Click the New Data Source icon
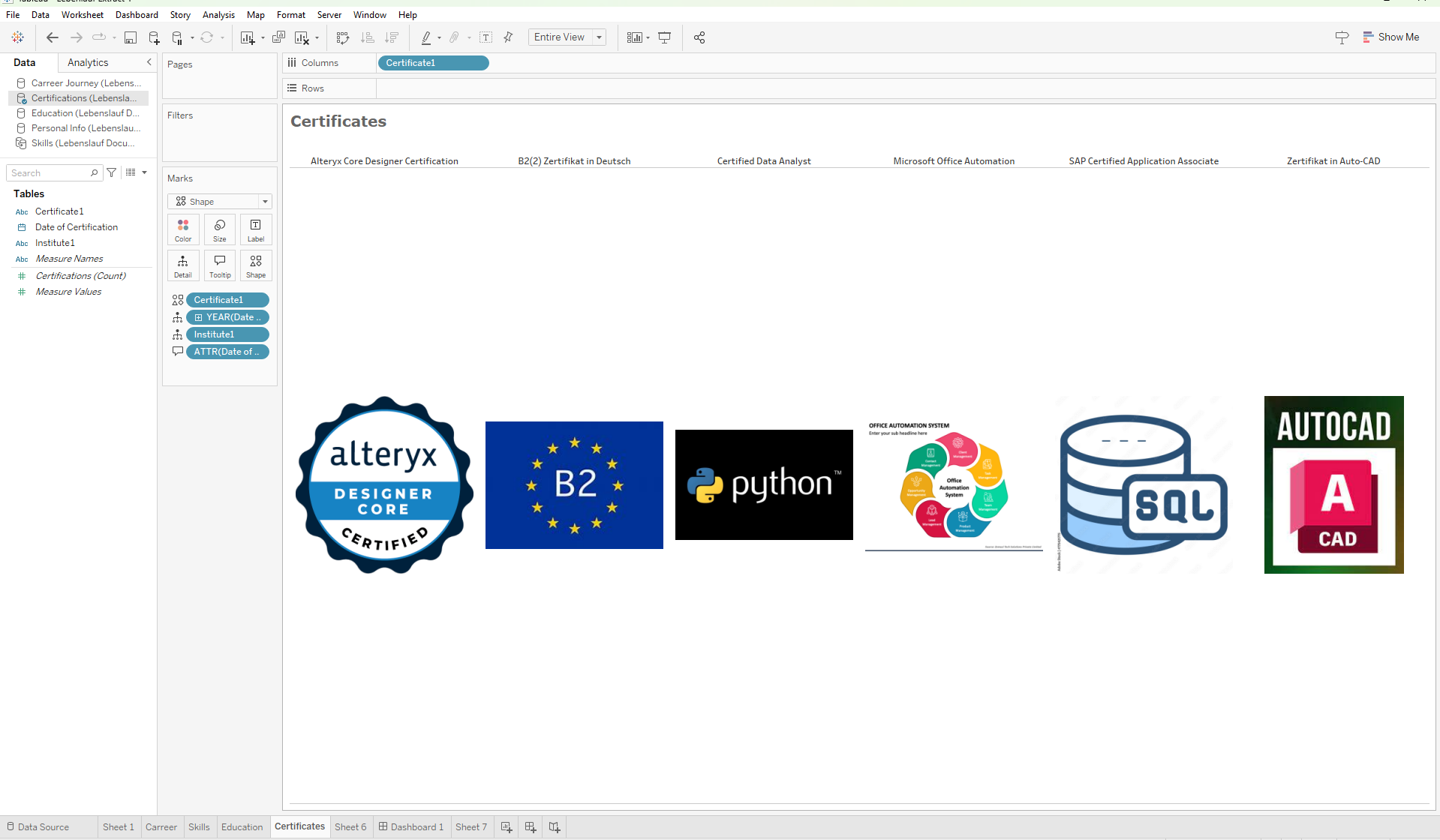The height and width of the screenshot is (840, 1440). (154, 37)
